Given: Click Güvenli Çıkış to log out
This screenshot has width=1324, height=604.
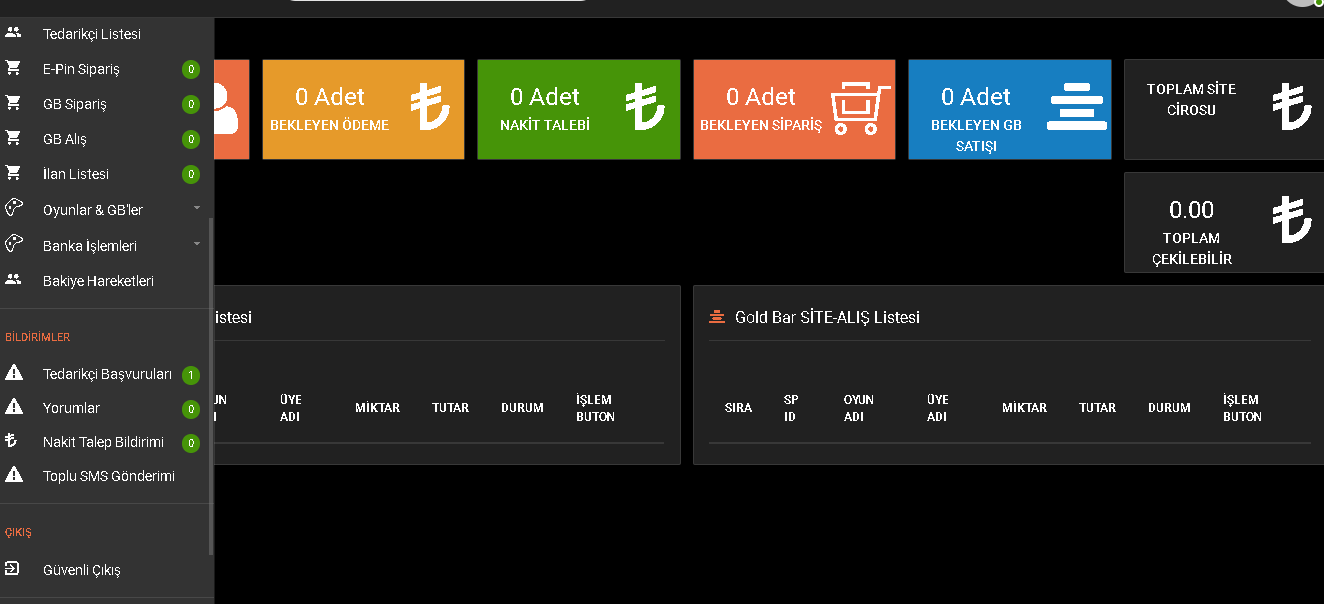Looking at the screenshot, I should pos(82,570).
